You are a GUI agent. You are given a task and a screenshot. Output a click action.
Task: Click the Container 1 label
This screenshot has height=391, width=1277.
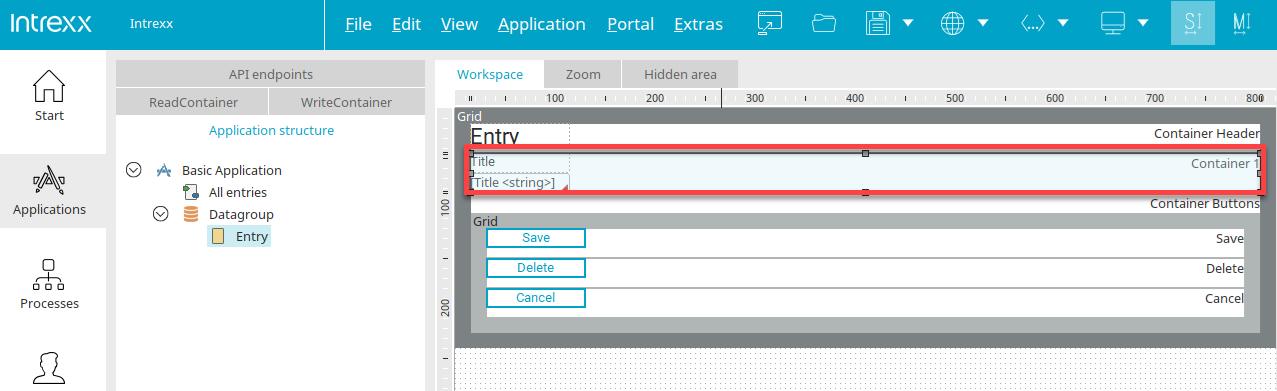(x=1225, y=164)
